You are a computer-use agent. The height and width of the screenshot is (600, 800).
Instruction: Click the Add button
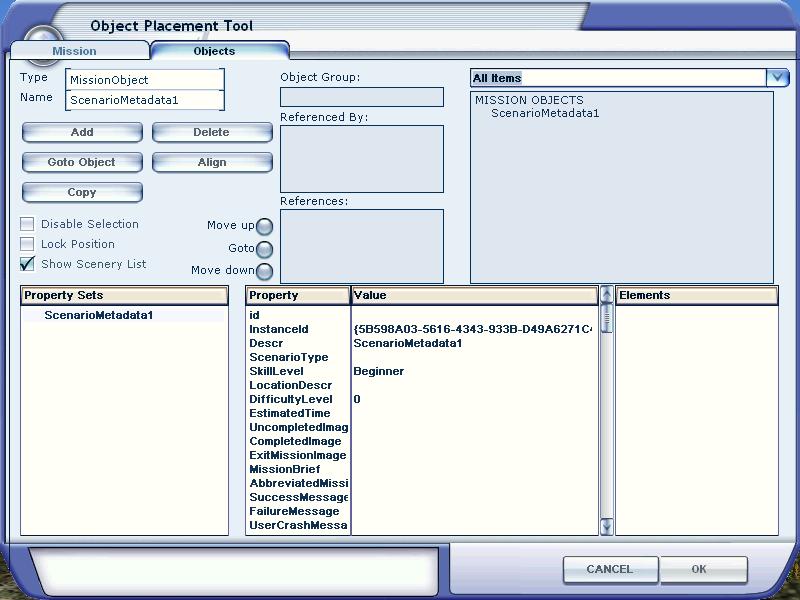coord(82,132)
